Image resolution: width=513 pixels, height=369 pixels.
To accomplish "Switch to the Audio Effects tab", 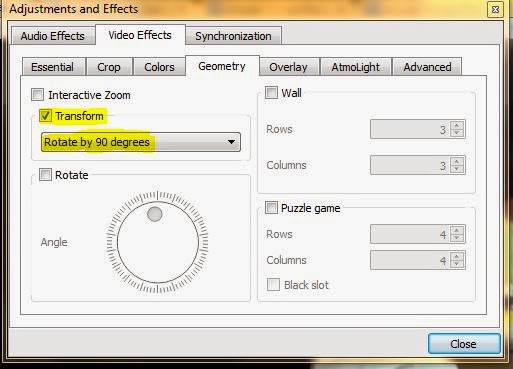I will click(53, 36).
